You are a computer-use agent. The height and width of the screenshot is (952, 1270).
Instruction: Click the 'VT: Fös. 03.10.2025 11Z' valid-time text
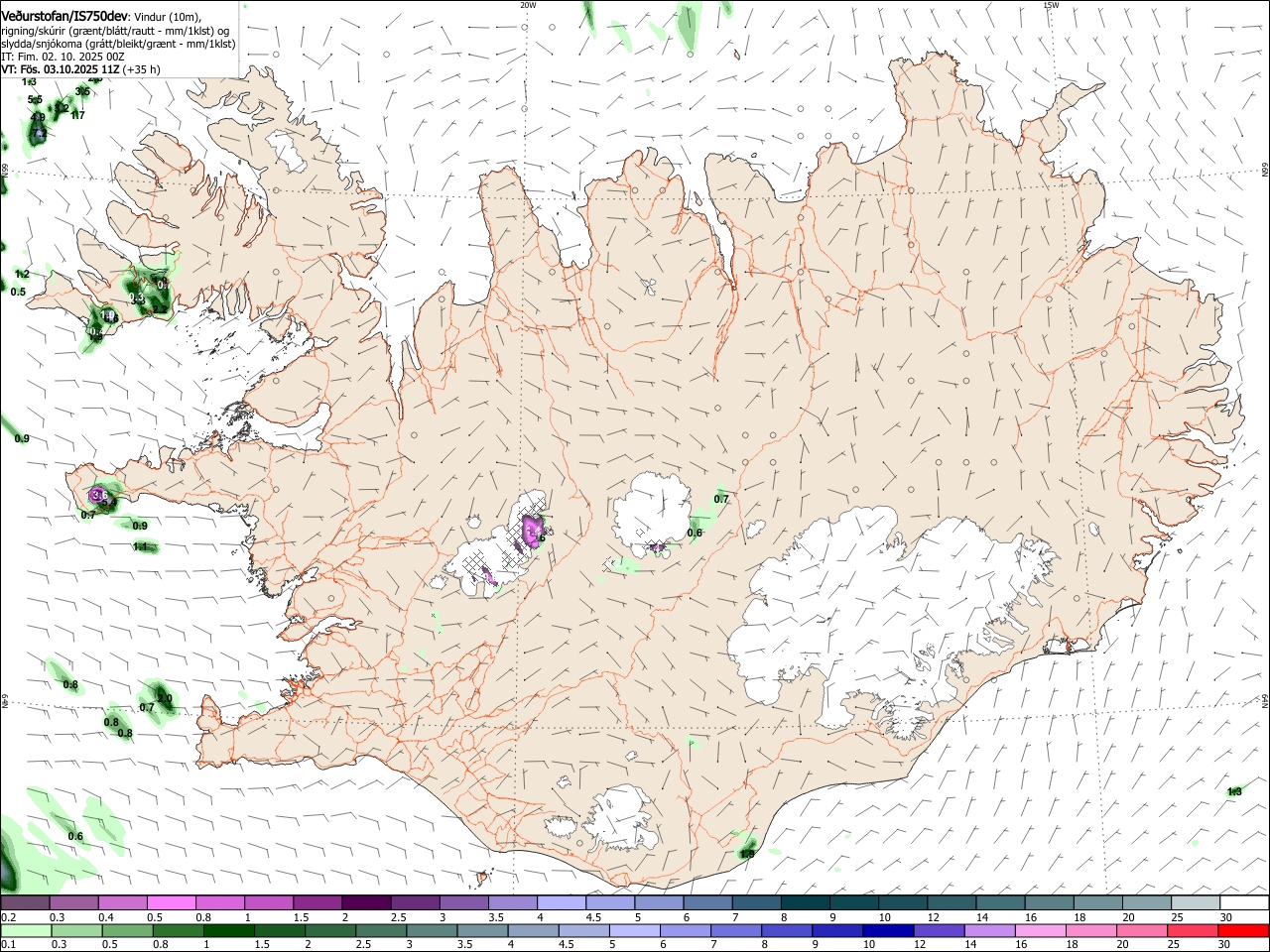click(61, 69)
